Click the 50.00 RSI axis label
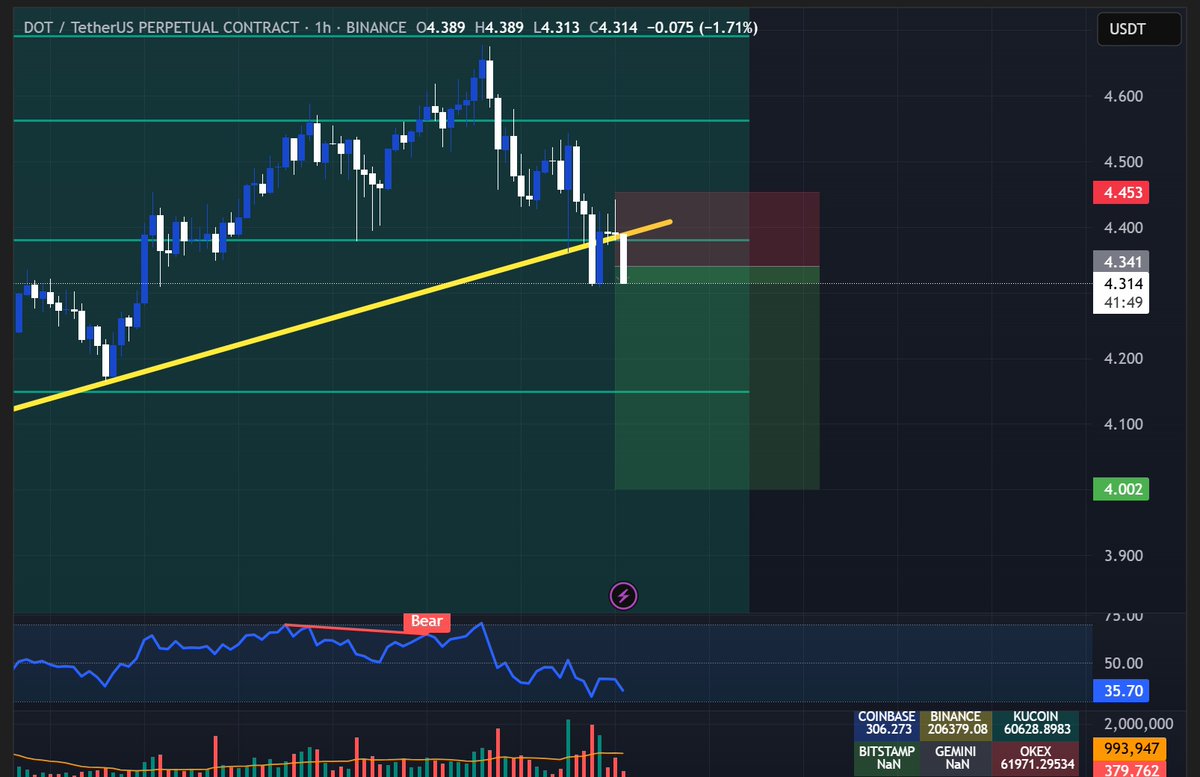This screenshot has width=1200, height=777. coord(1124,662)
